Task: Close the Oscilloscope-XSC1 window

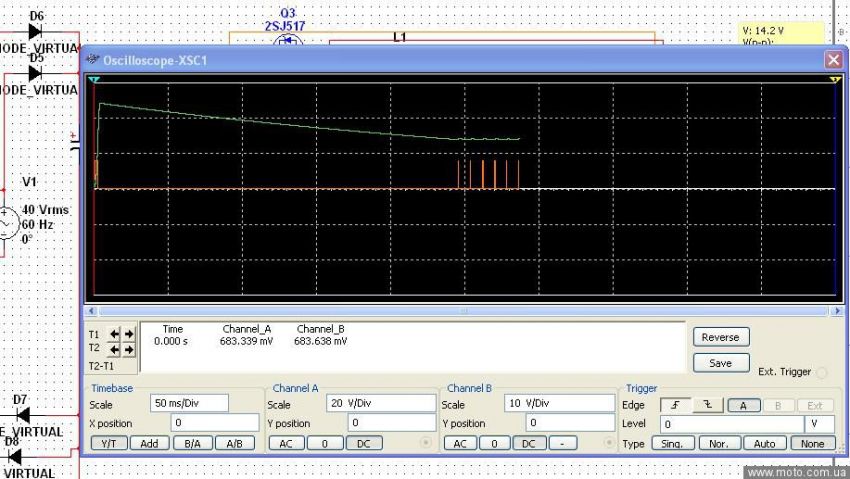Action: [x=833, y=60]
